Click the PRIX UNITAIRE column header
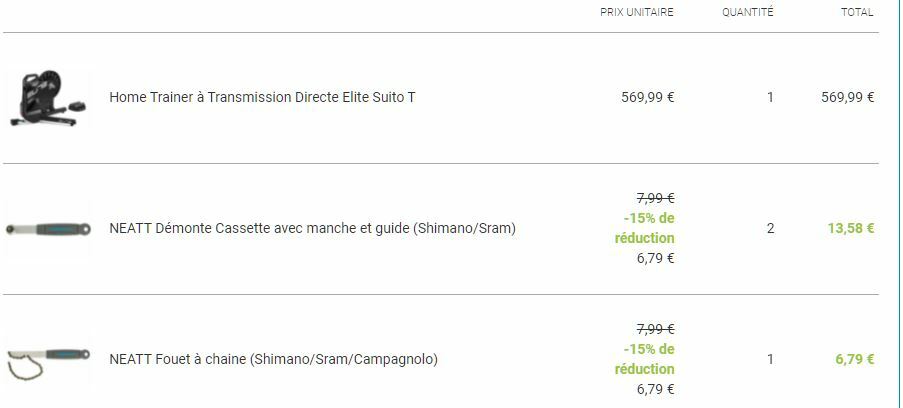This screenshot has width=903, height=408. [636, 13]
